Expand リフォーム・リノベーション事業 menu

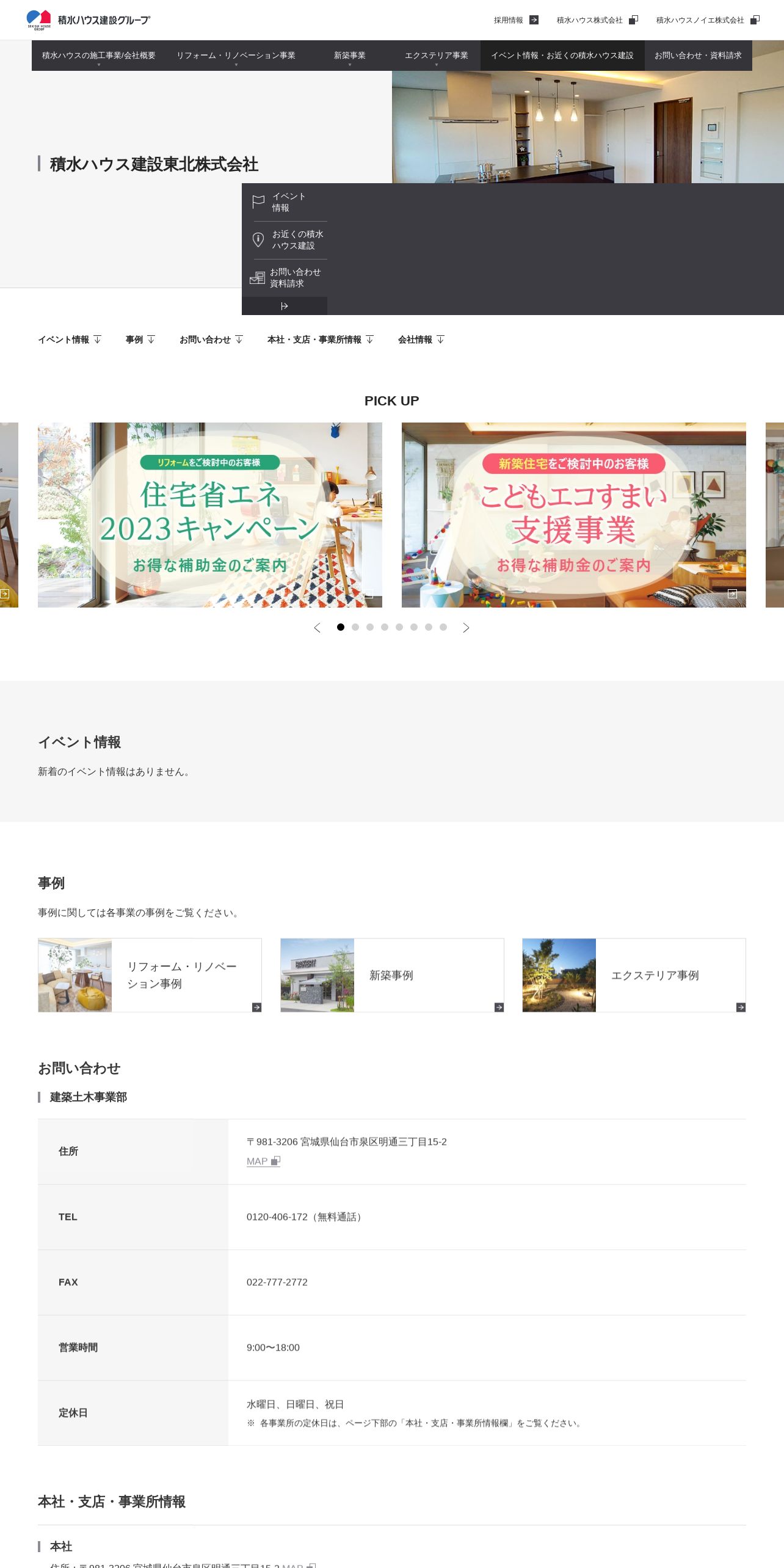point(236,56)
